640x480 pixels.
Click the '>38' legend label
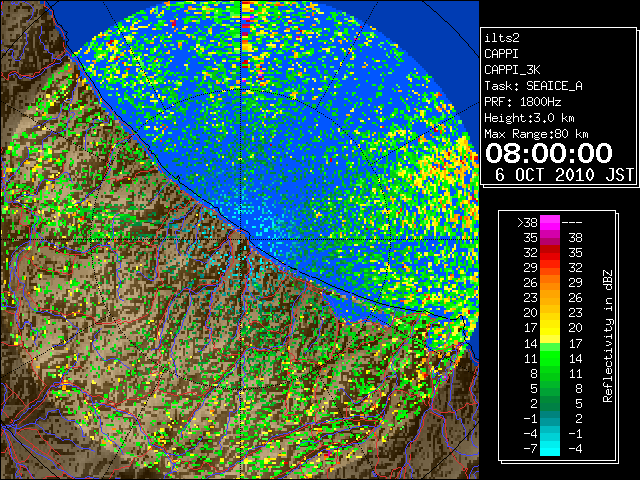pos(527,223)
